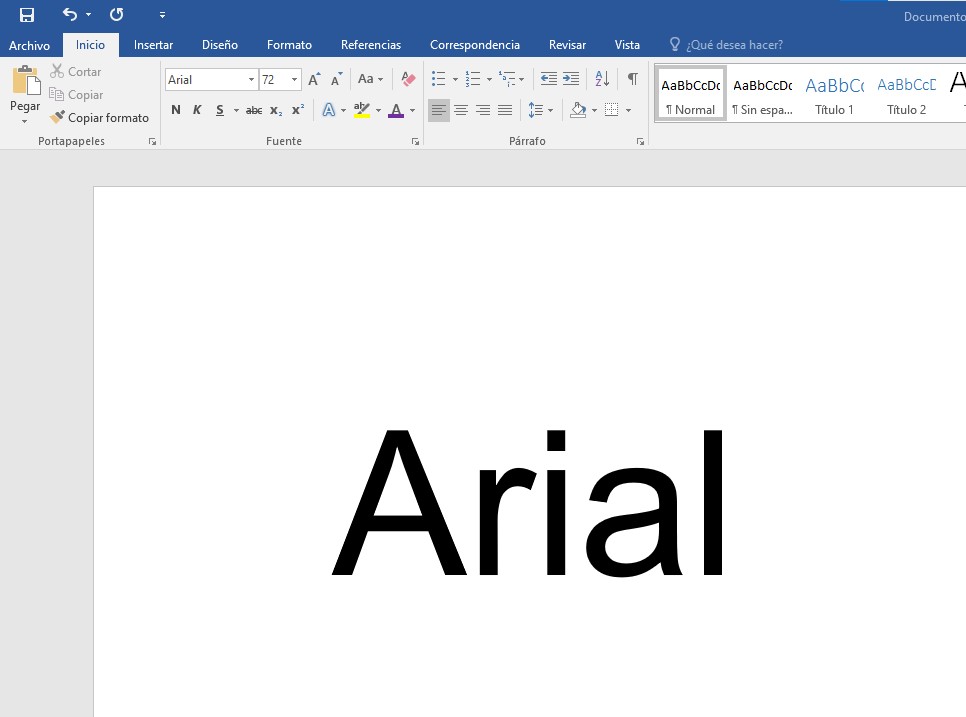
Task: Click the ¿Qué desea hacer? search box
Action: pyautogui.click(x=734, y=45)
